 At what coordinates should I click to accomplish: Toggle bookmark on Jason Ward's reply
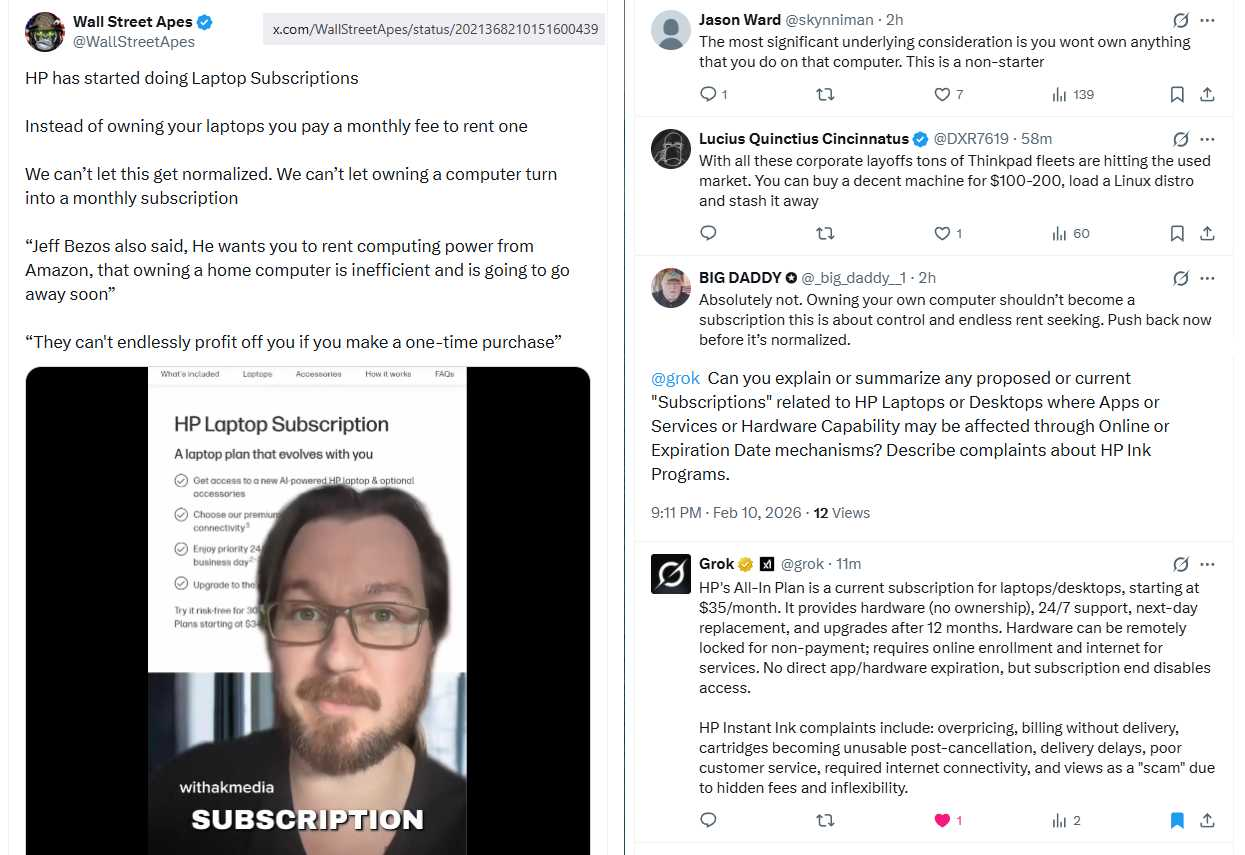click(x=1177, y=94)
